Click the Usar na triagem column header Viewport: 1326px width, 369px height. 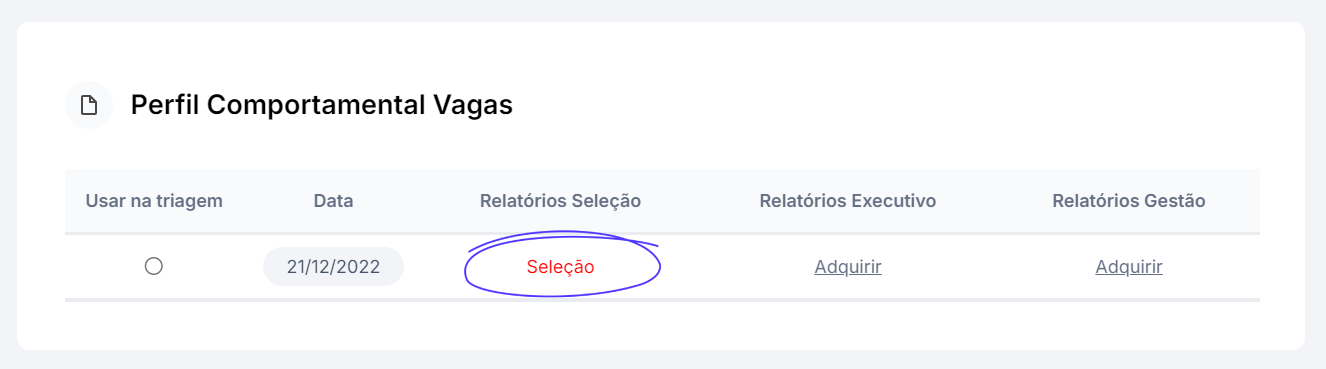click(x=154, y=201)
